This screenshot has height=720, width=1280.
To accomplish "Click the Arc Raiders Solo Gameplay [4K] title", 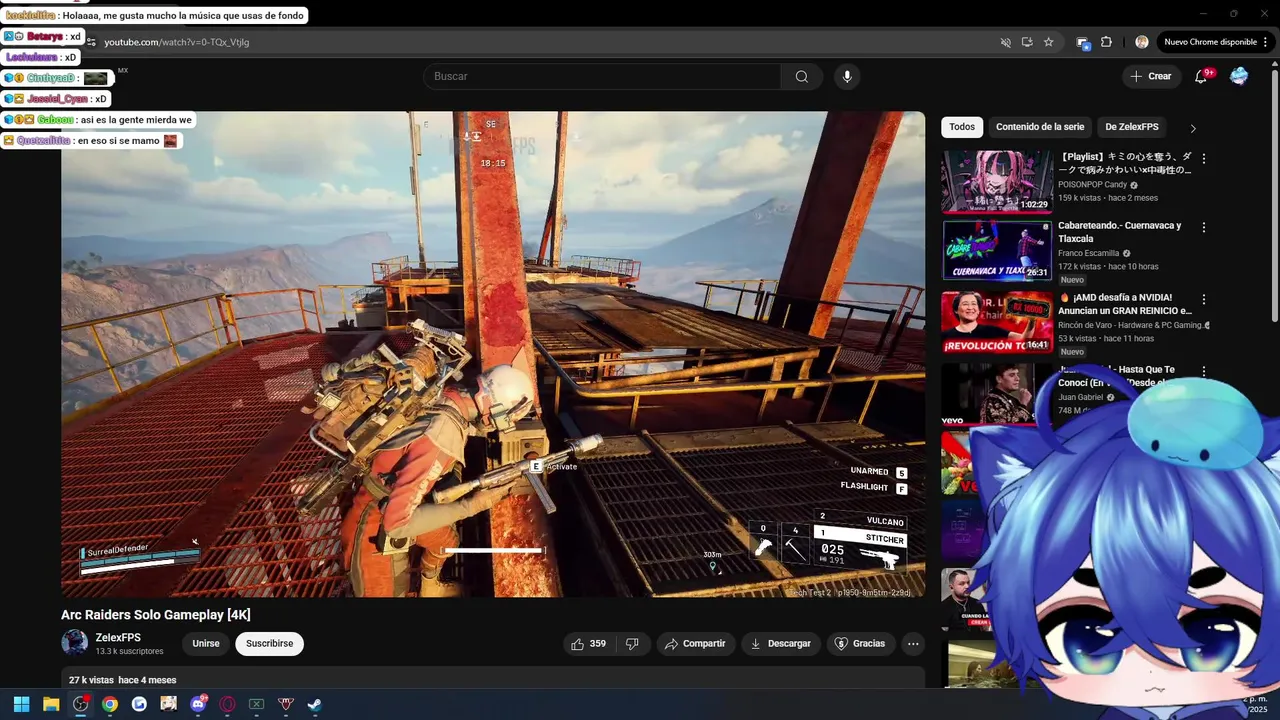I will pyautogui.click(x=156, y=615).
